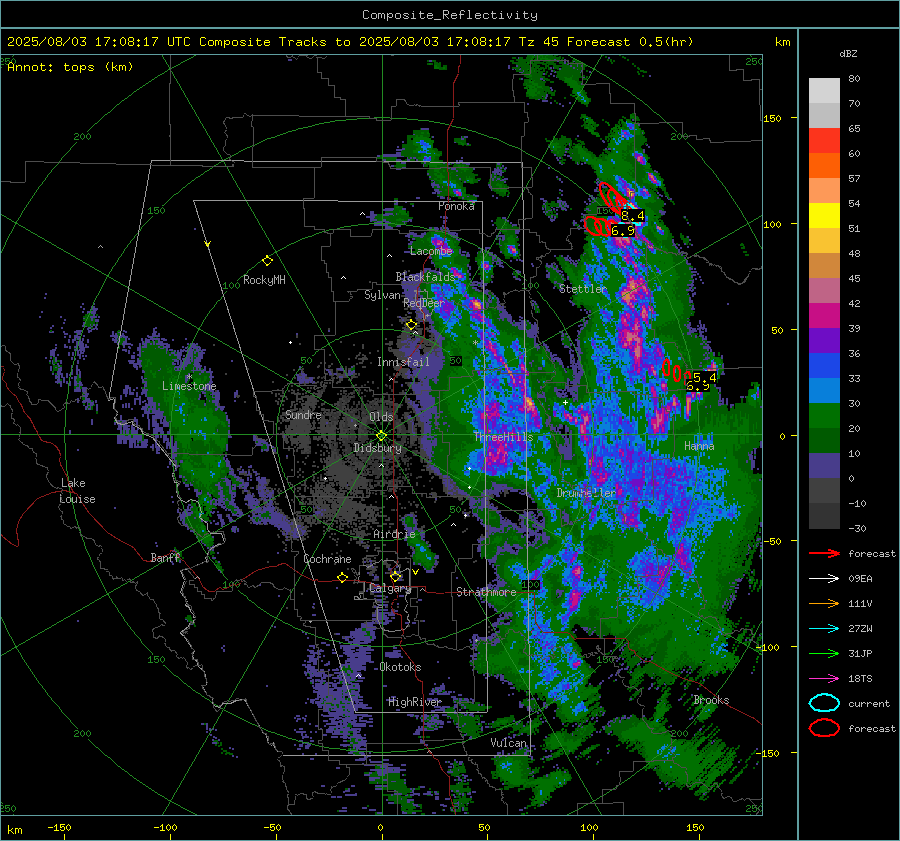Click the red forecast ellipse legend icon

[x=824, y=728]
